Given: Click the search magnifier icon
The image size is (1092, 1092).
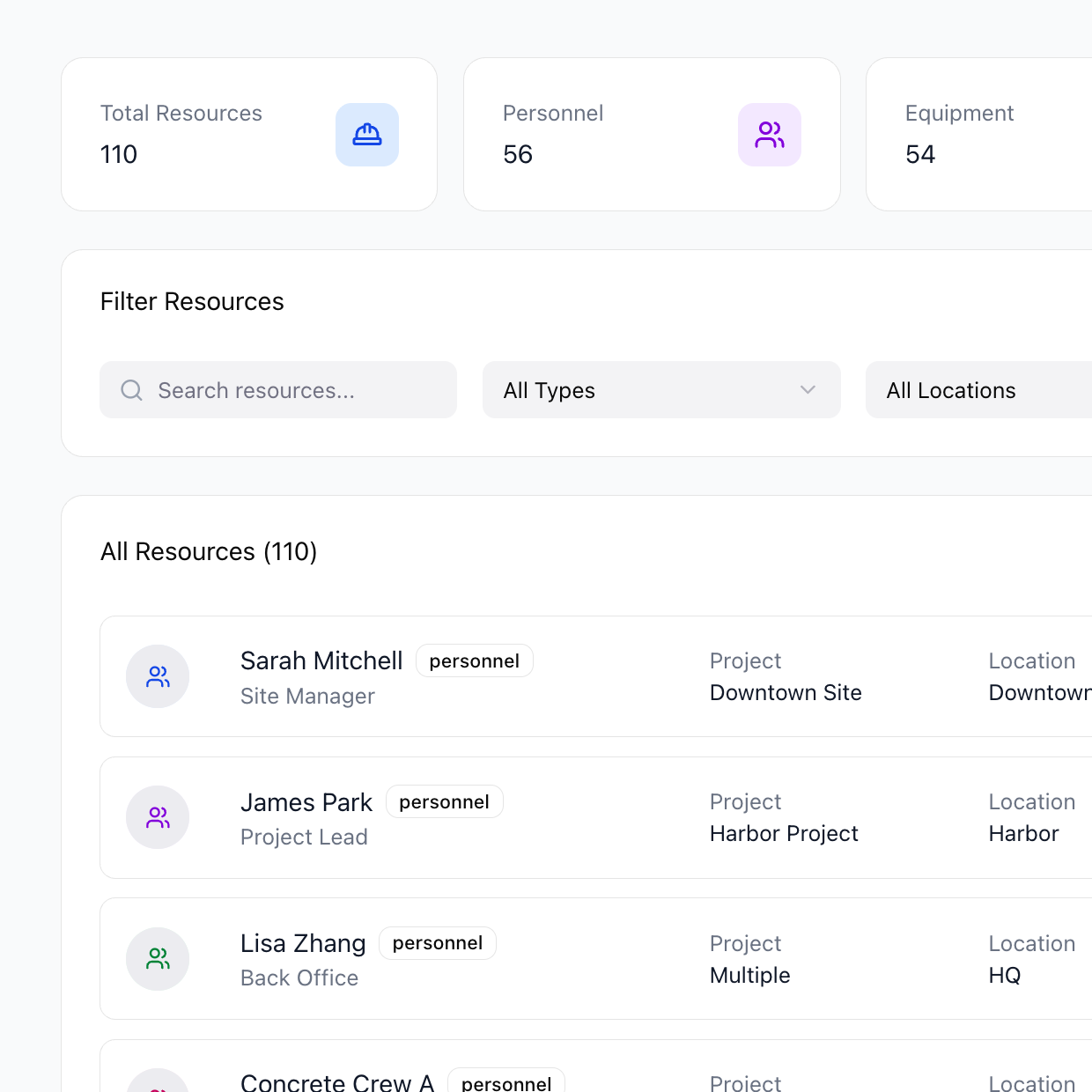Looking at the screenshot, I should point(132,390).
